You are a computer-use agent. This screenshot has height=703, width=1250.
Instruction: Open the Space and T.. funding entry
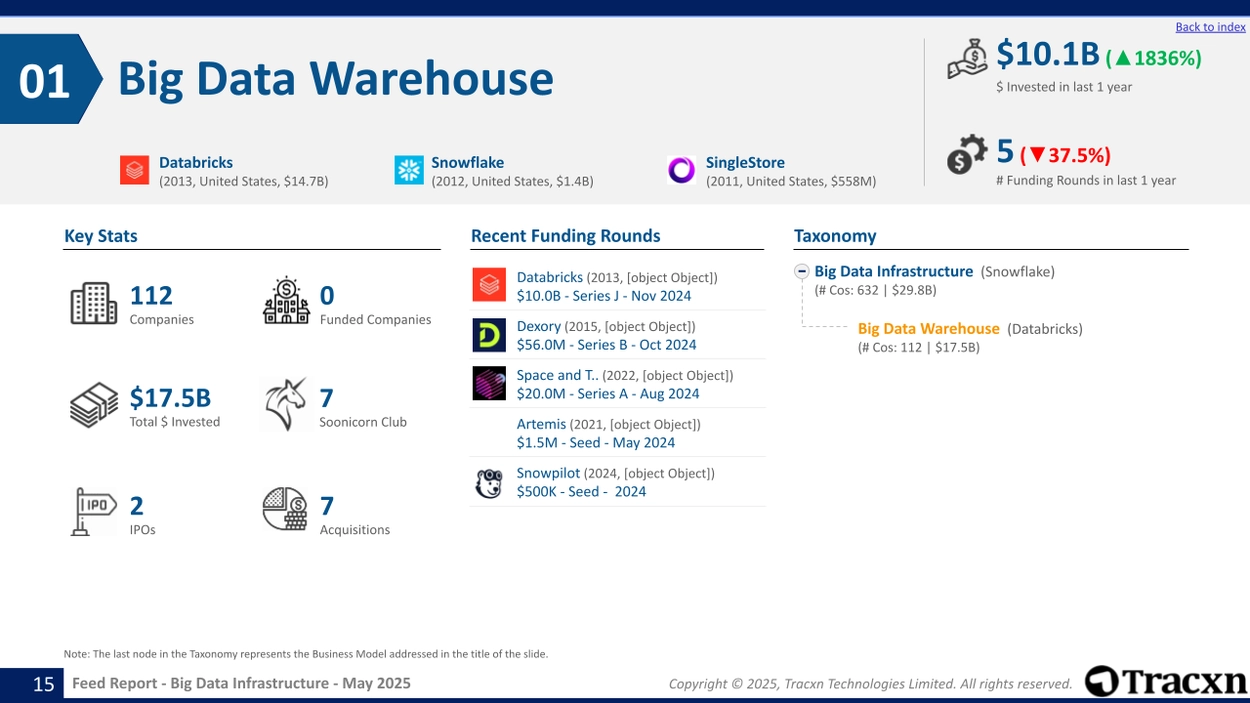pyautogui.click(x=558, y=375)
